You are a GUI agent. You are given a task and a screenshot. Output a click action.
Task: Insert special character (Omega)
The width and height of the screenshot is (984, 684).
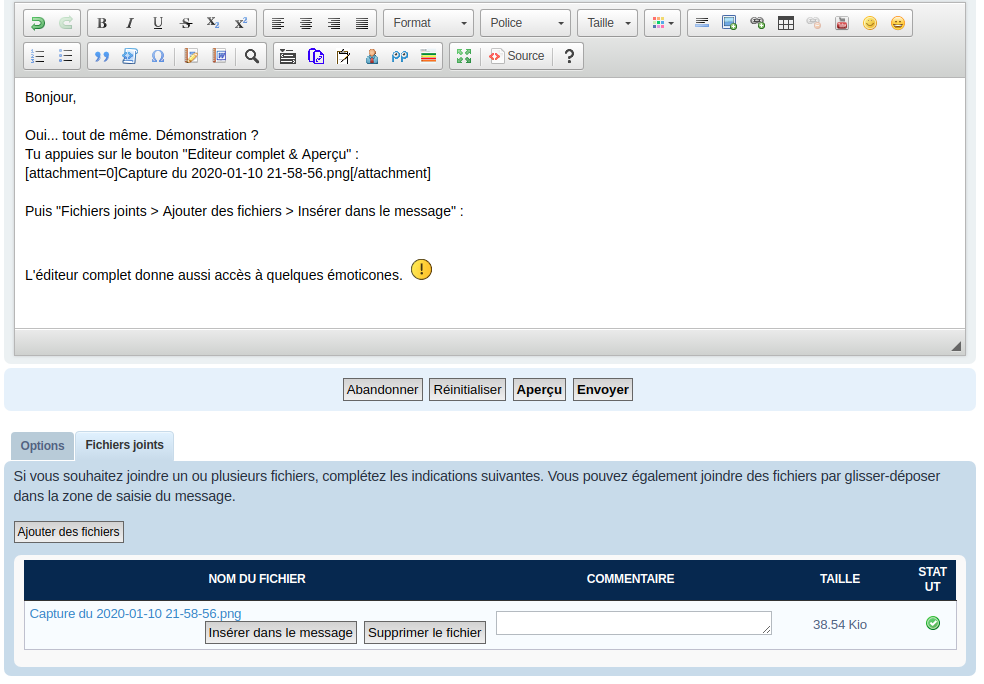(158, 56)
